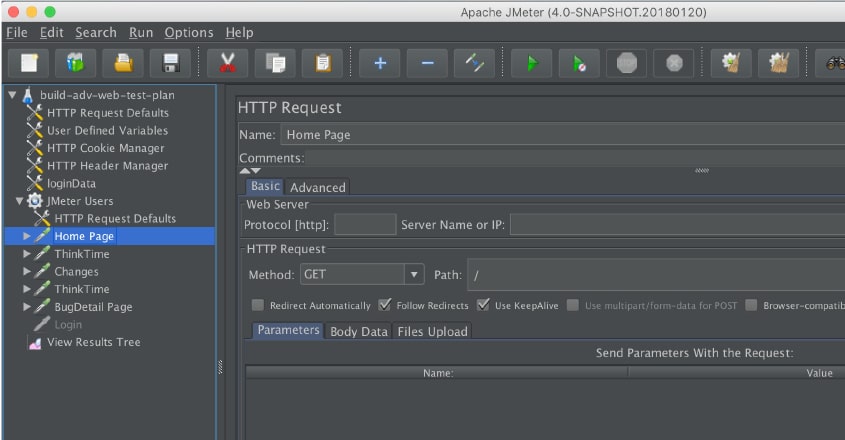Click the vertical split pane divider handle

click(x=219, y=368)
